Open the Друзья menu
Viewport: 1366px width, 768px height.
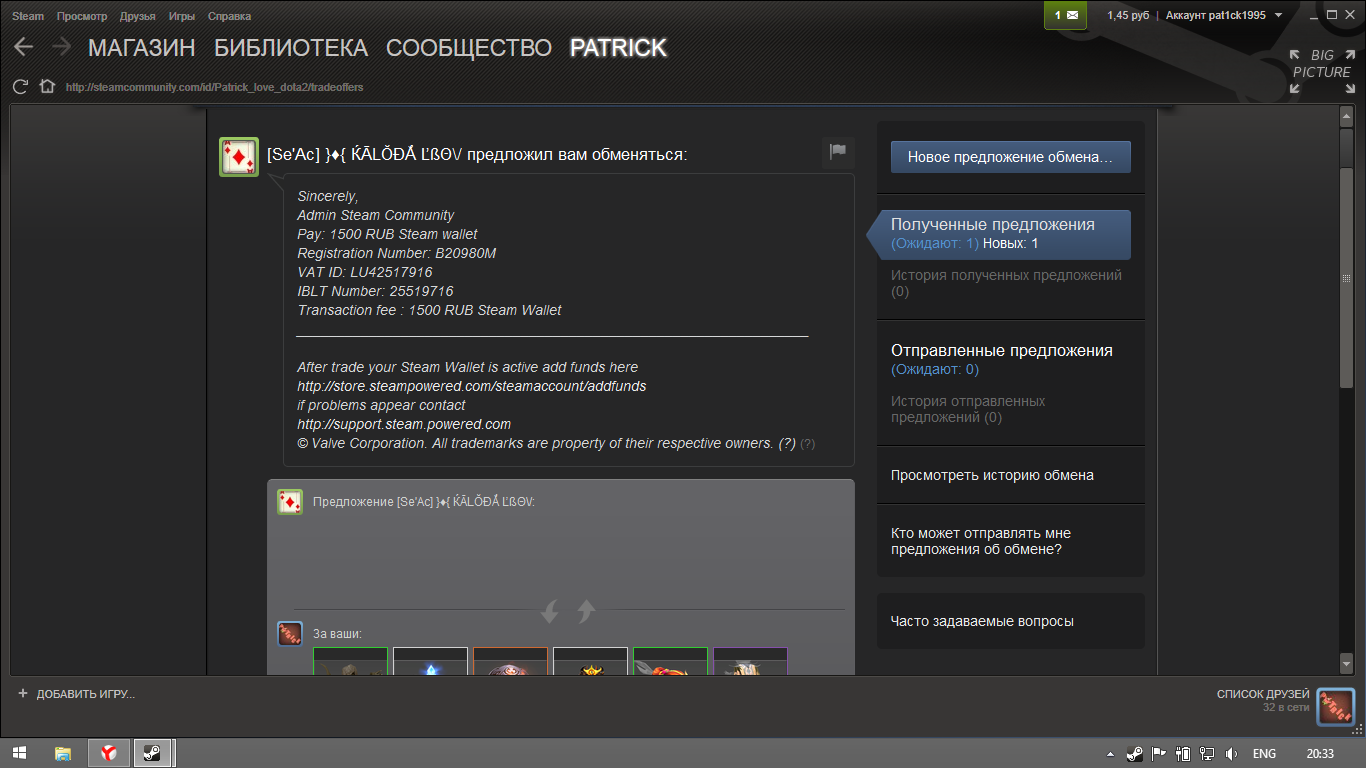(137, 16)
